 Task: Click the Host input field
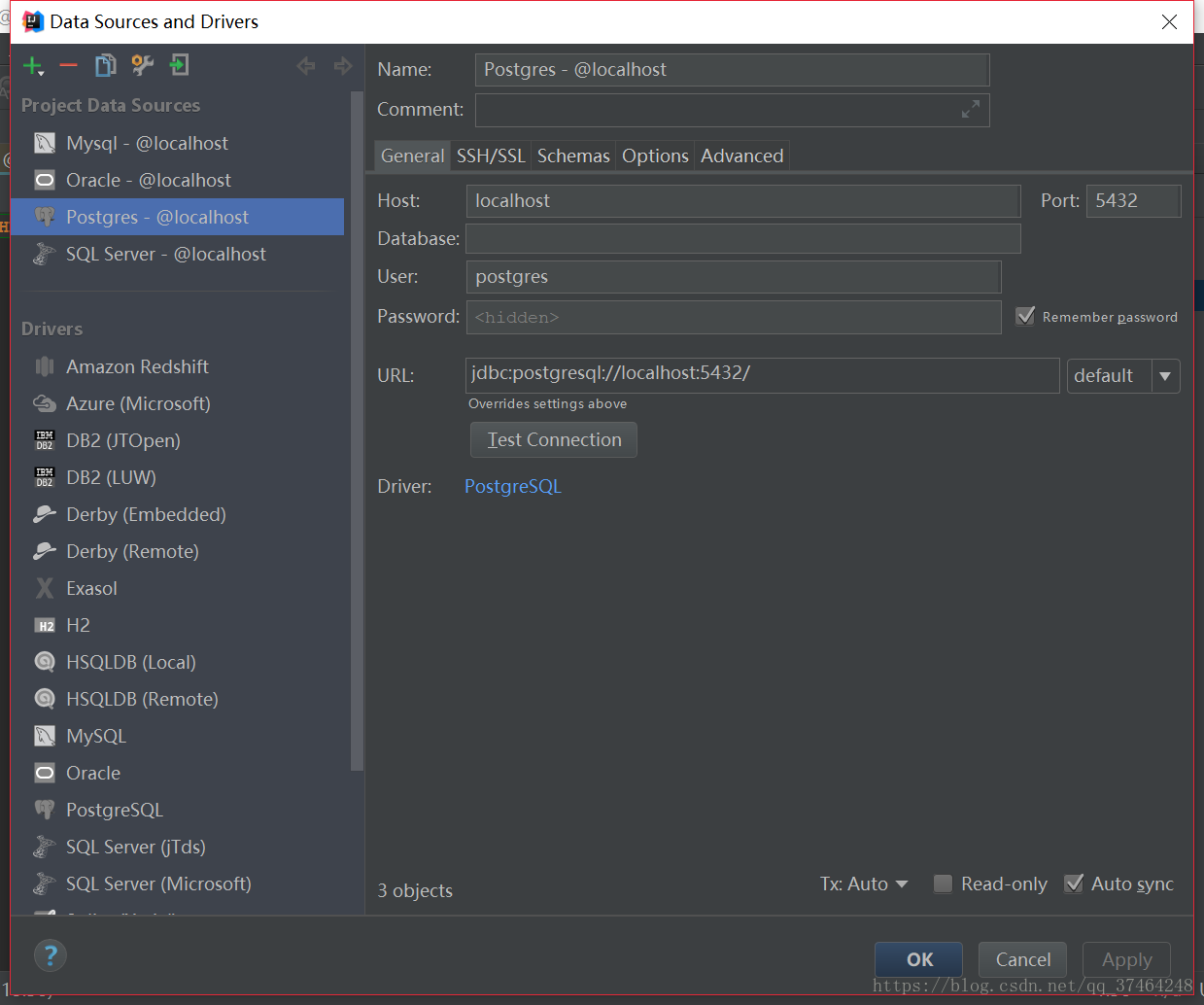pos(743,200)
